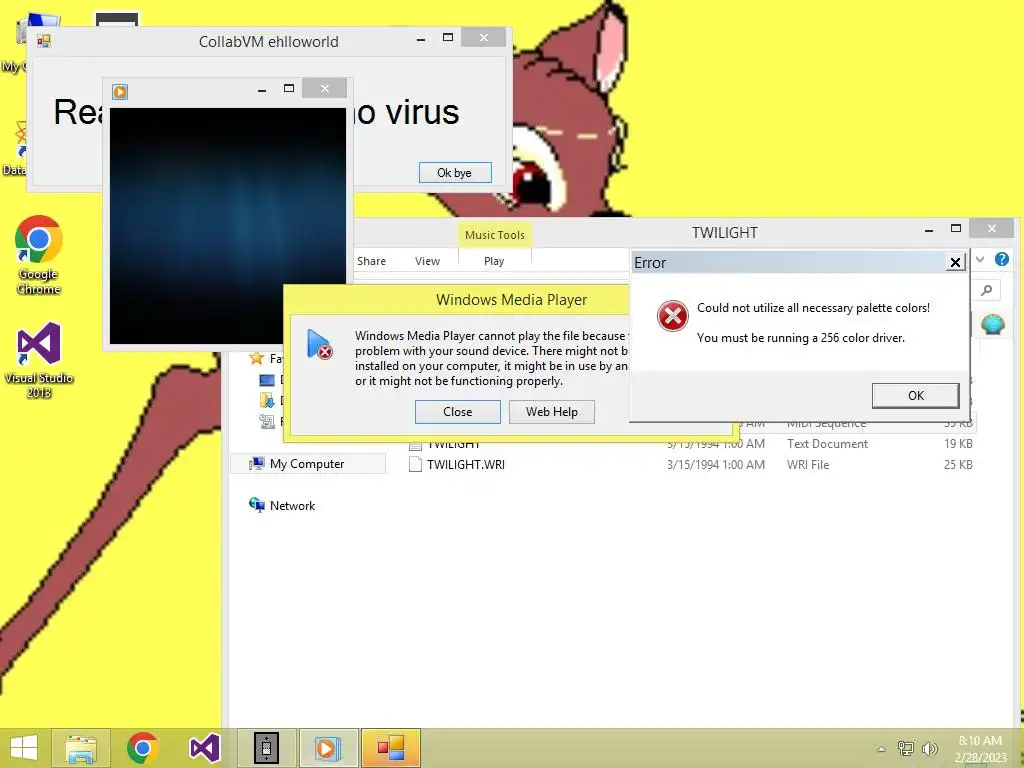Click the Media Player icon in the small window's title bar
1024x768 pixels.
click(x=120, y=91)
